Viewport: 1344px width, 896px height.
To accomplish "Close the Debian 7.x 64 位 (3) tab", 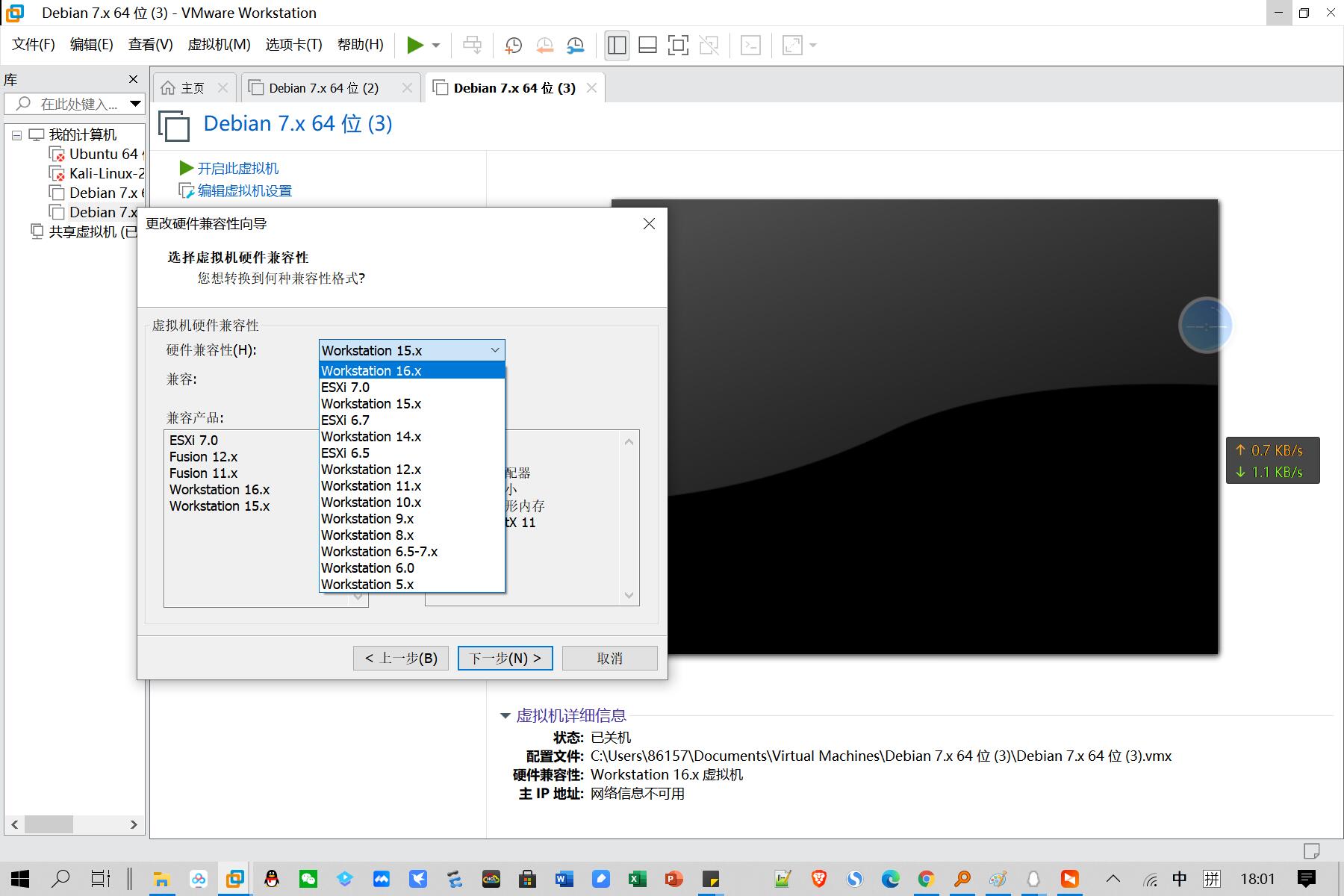I will pyautogui.click(x=591, y=88).
